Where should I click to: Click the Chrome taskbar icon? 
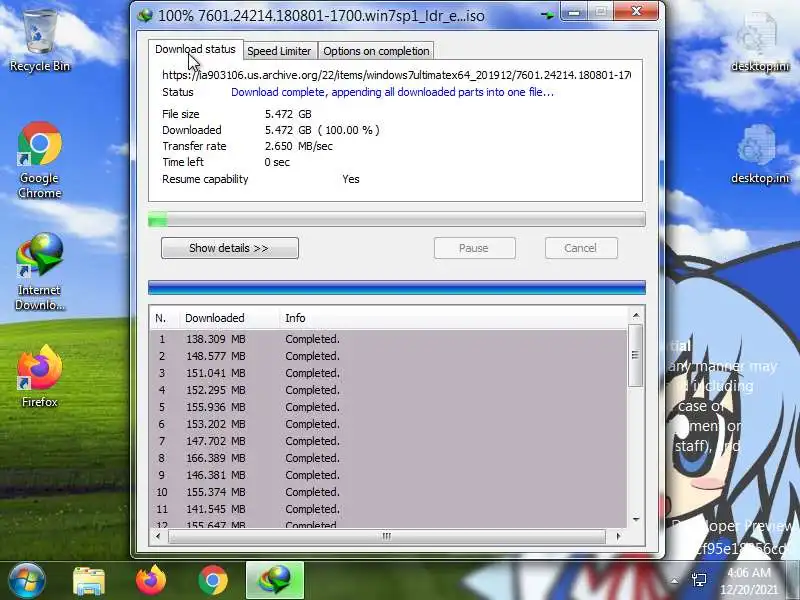coord(213,580)
